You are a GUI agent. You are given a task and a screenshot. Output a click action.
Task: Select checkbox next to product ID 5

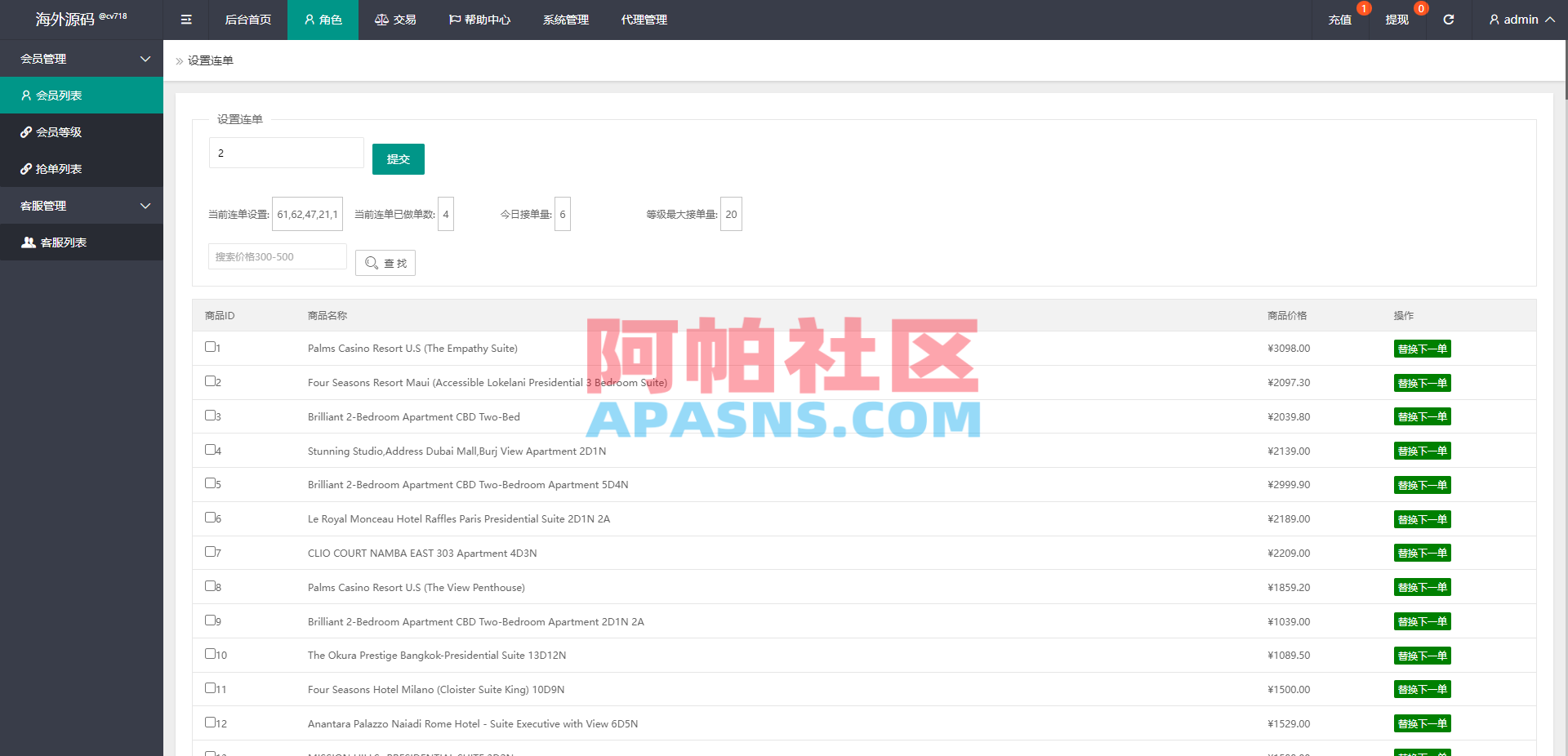[210, 483]
